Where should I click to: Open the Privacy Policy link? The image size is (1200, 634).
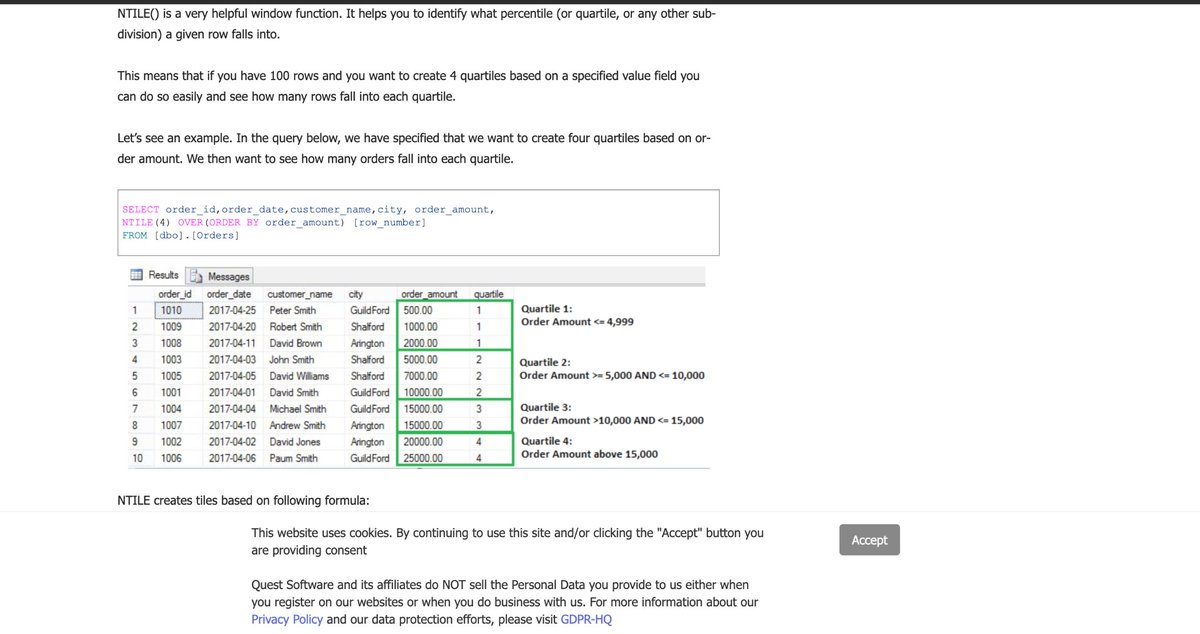[287, 620]
